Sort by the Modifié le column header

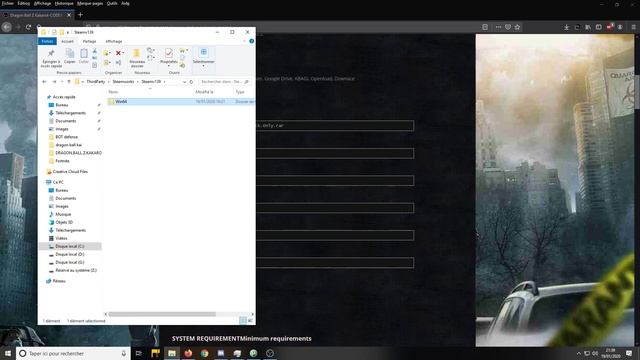(204, 92)
